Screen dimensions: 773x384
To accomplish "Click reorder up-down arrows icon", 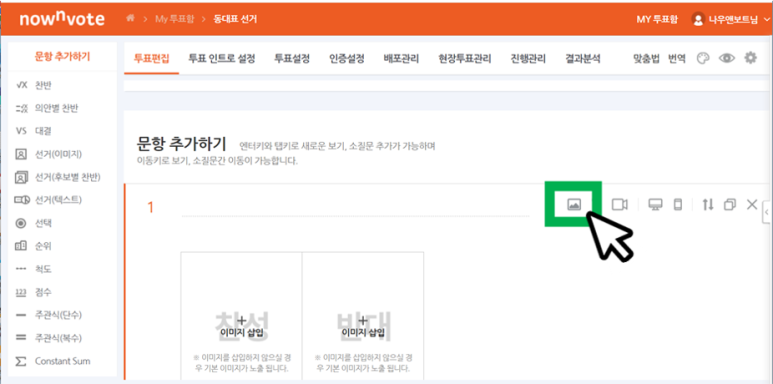I will click(708, 205).
